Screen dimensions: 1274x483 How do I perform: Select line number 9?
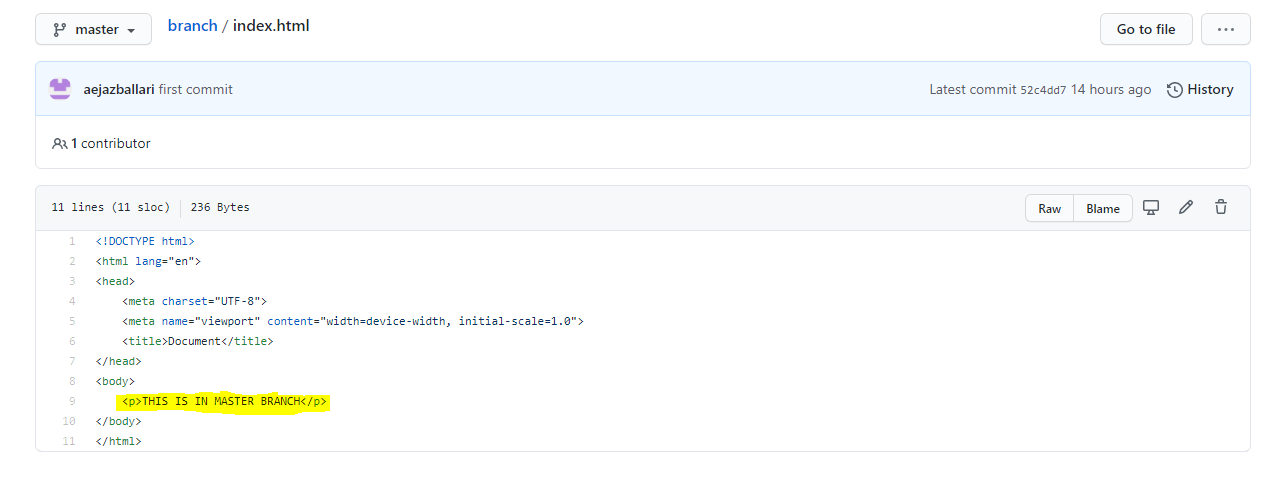coord(71,401)
